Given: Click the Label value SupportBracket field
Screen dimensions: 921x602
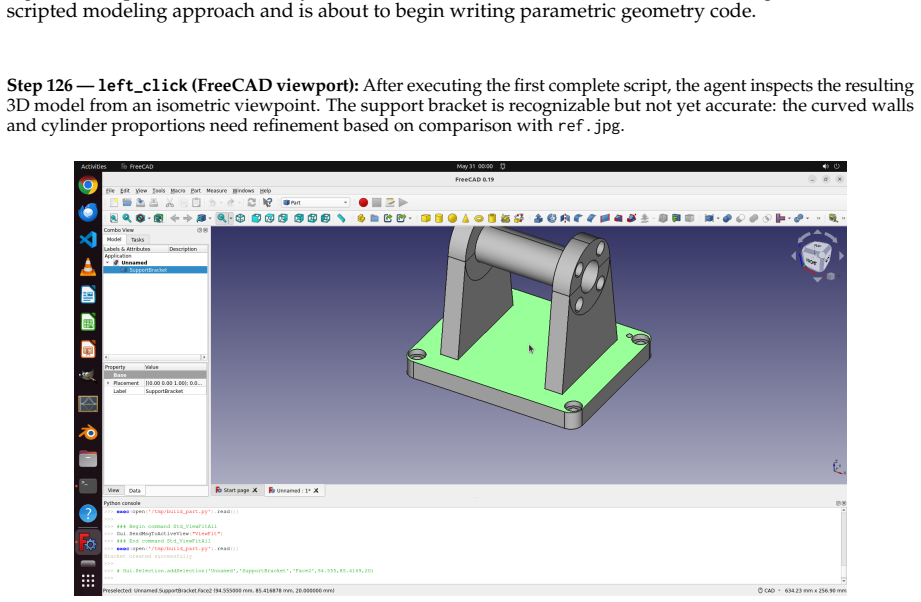Looking at the screenshot, I should (175, 391).
